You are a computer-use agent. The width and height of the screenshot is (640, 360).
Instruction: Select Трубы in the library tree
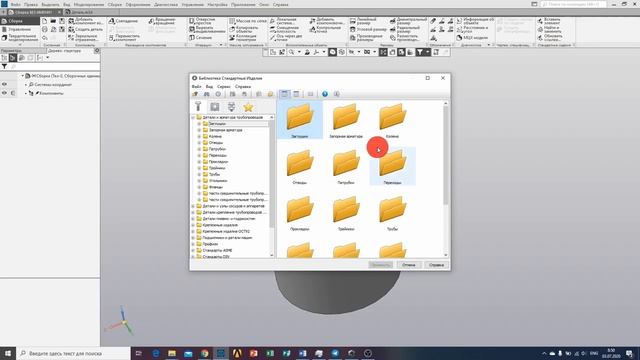coord(214,174)
